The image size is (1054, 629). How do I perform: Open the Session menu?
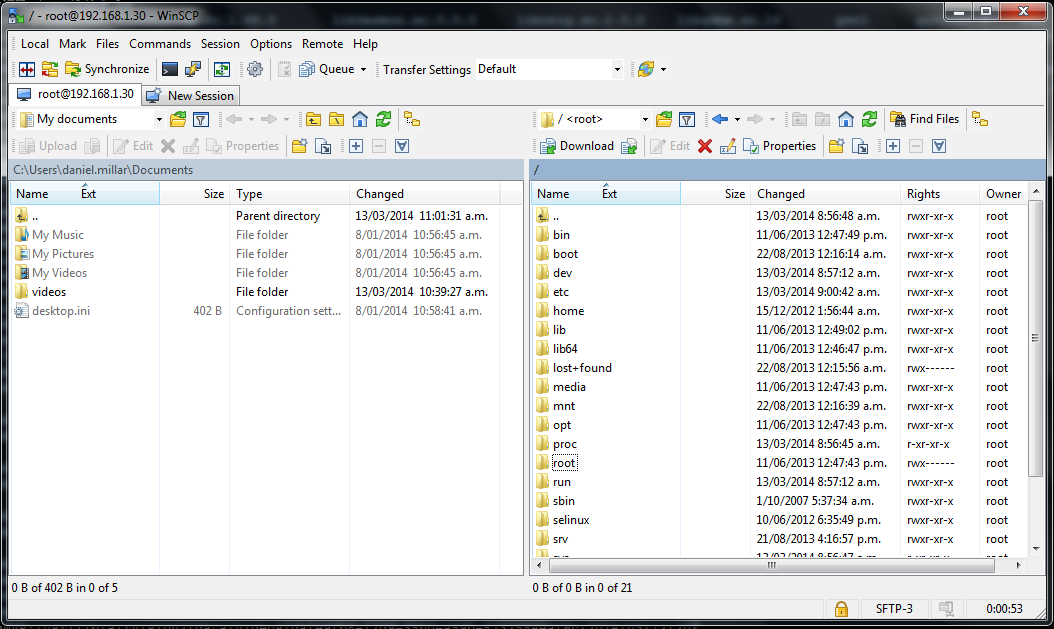[x=220, y=44]
